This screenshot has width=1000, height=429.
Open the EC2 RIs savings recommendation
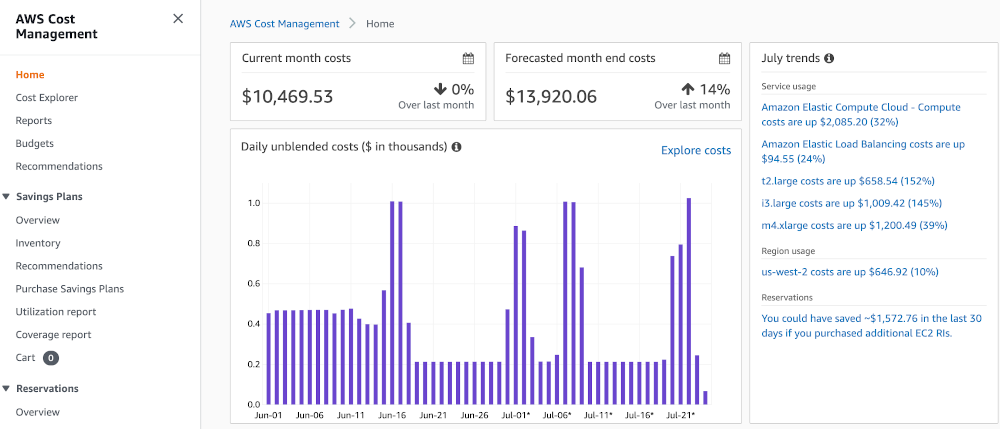(857, 326)
